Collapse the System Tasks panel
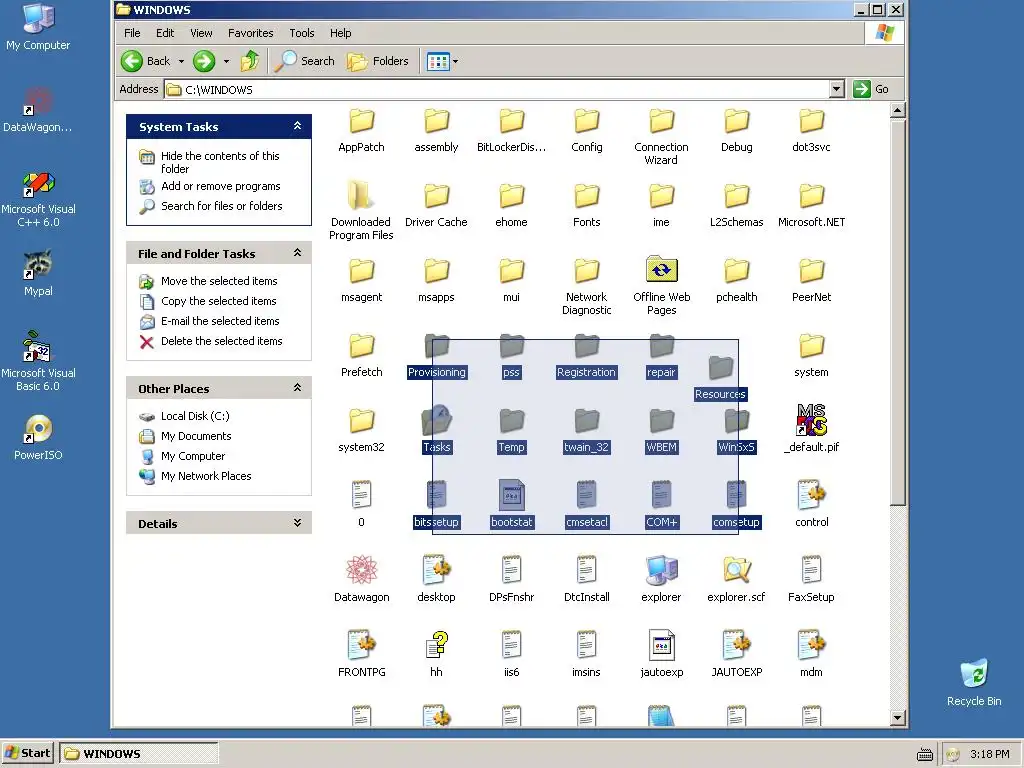Image resolution: width=1024 pixels, height=768 pixels. pos(297,126)
